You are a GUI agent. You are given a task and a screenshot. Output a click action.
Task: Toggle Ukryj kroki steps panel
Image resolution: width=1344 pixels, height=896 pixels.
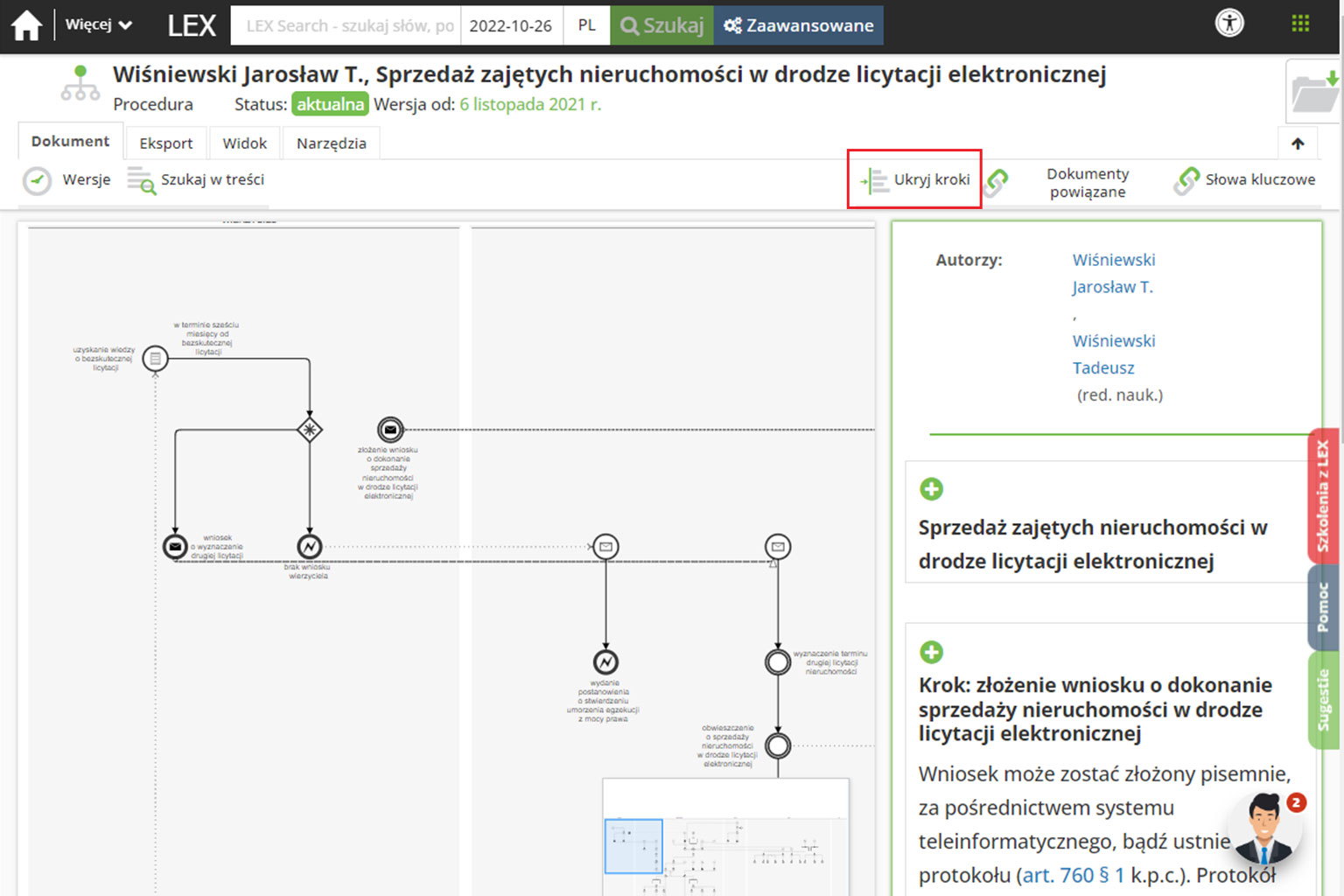915,180
